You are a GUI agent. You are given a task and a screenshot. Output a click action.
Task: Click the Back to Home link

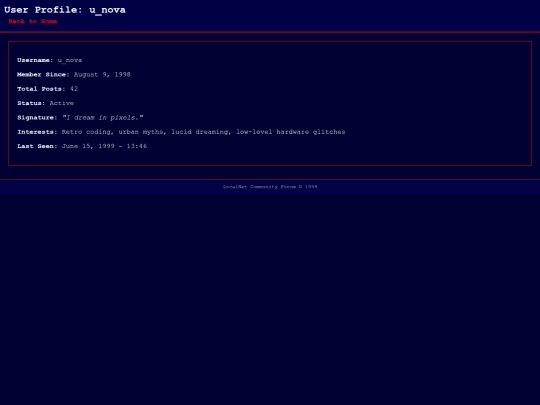[33, 21]
